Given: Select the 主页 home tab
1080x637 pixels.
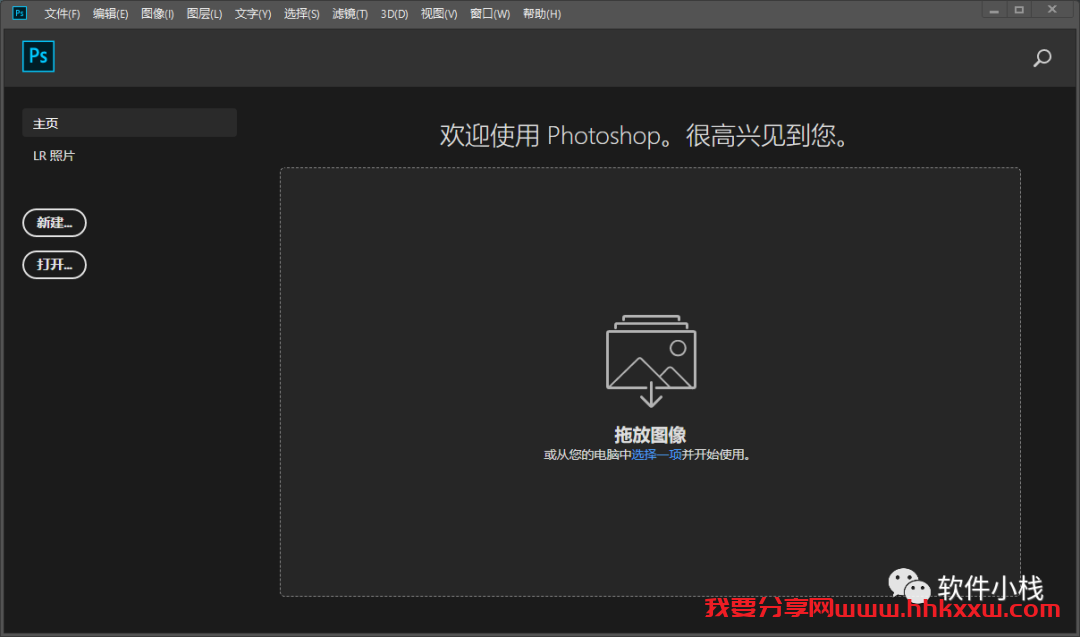Looking at the screenshot, I should 129,123.
